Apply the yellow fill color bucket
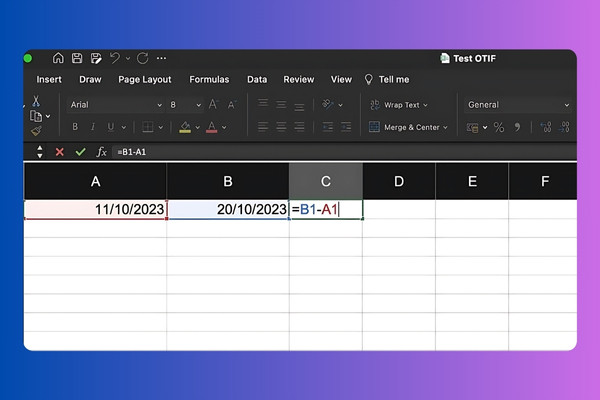 click(185, 127)
